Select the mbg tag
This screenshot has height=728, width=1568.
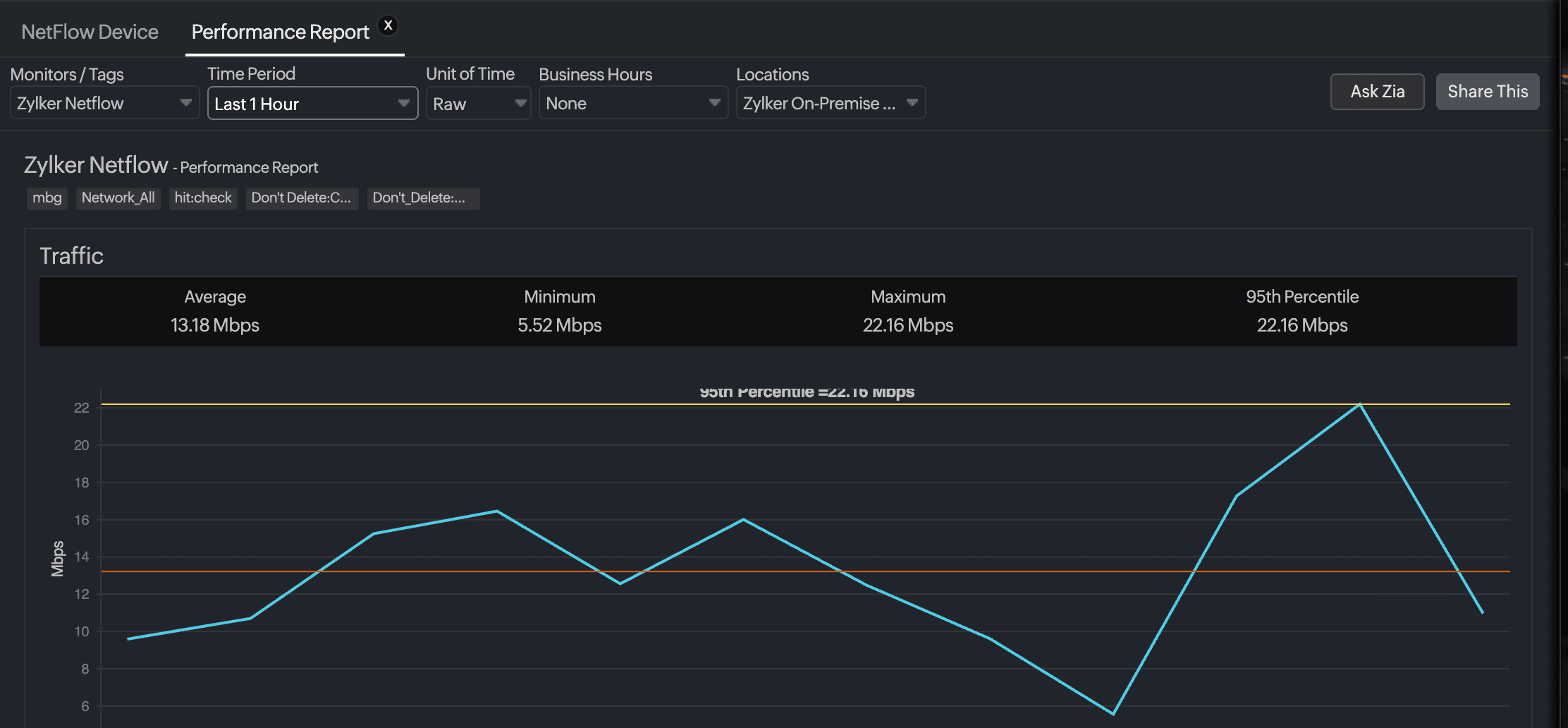[x=47, y=198]
